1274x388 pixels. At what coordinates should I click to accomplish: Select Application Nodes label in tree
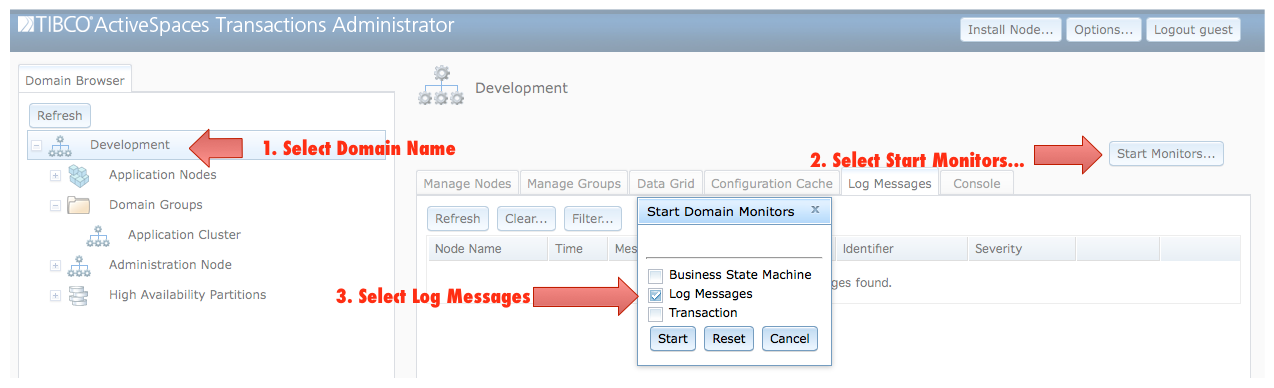pos(163,175)
